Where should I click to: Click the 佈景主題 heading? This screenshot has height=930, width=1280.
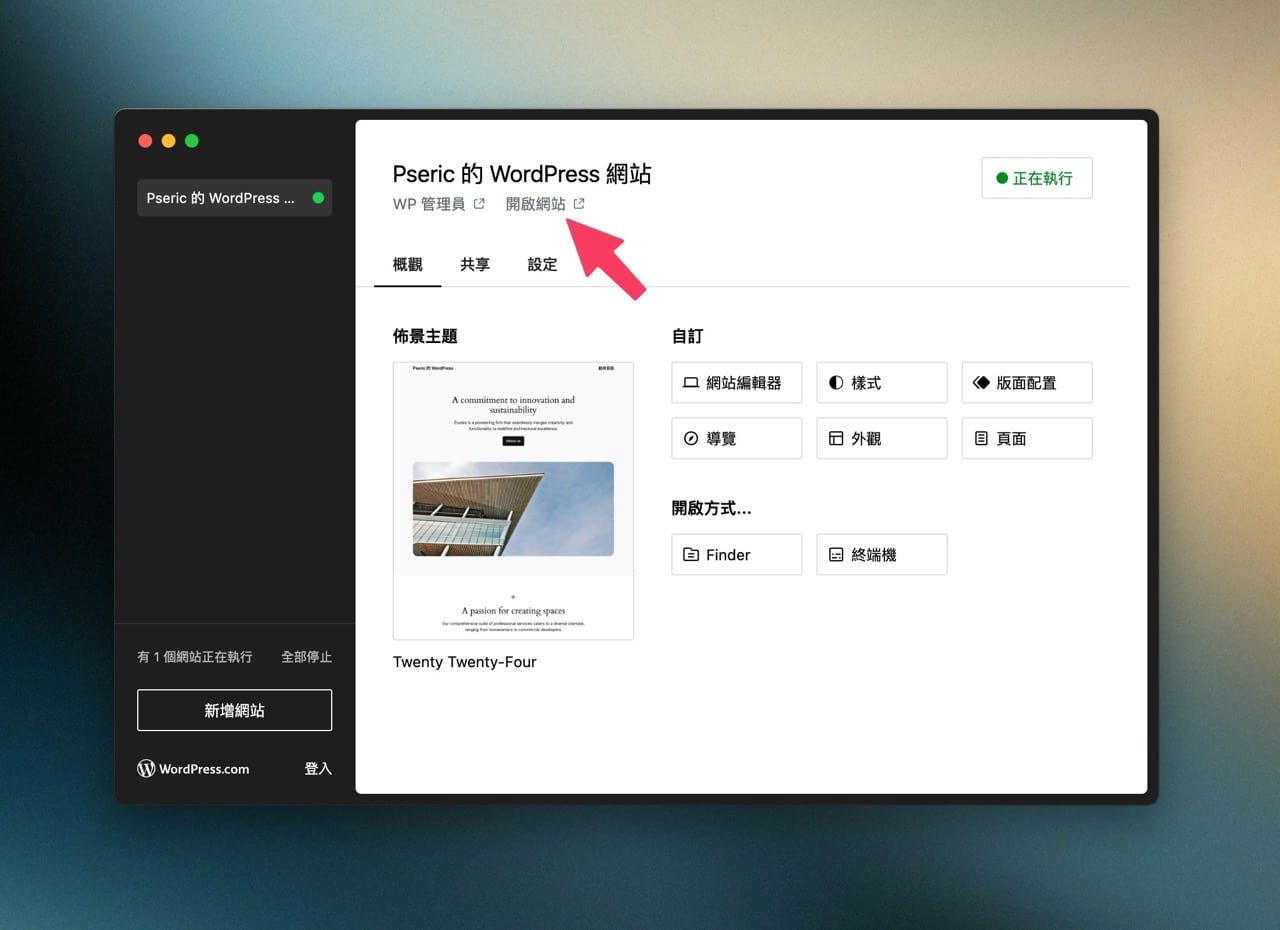425,337
